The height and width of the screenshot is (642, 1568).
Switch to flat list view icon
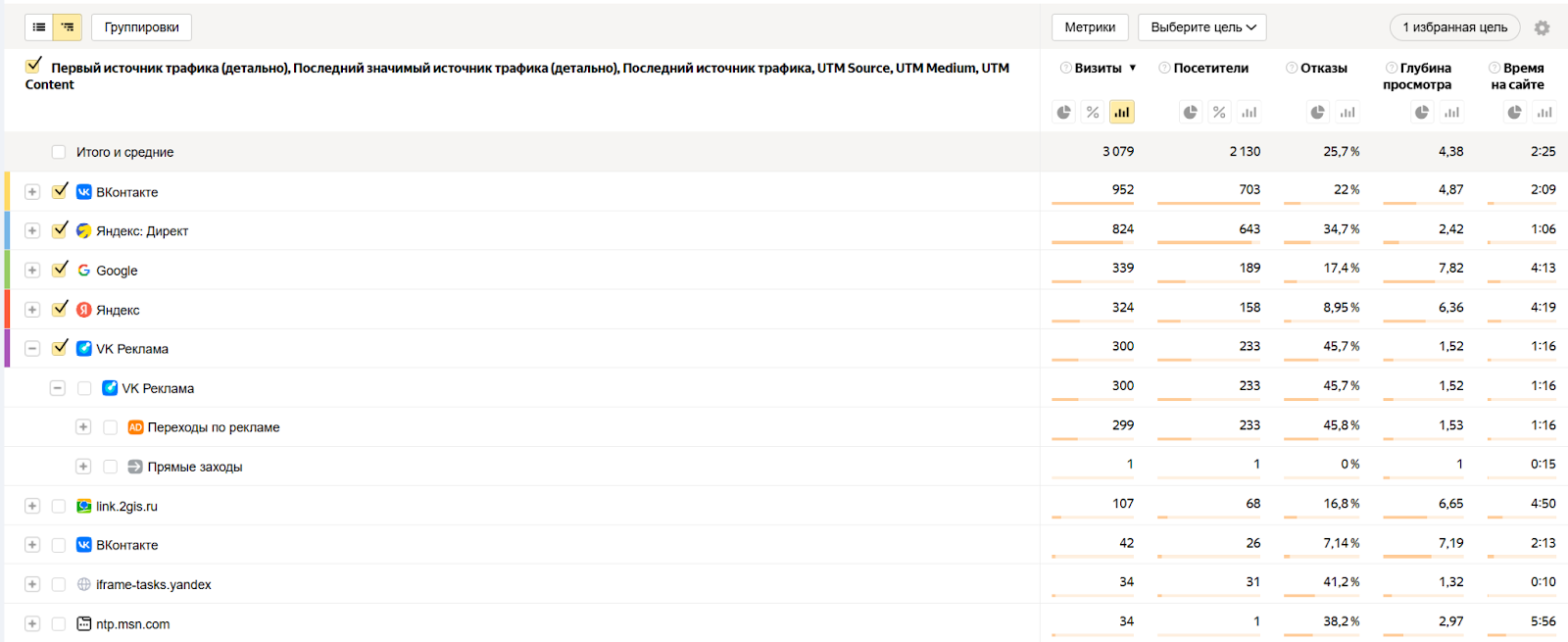[39, 27]
